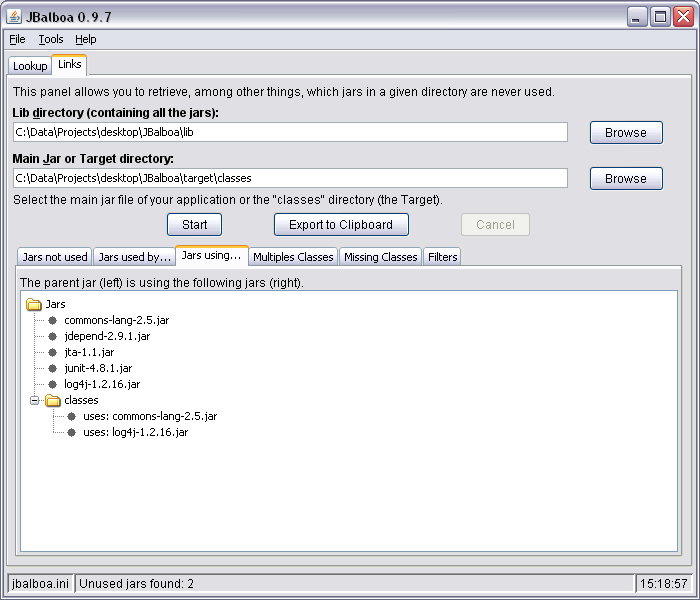The height and width of the screenshot is (600, 700).
Task: Click the 15:18:57 clock in status bar
Action: click(663, 583)
